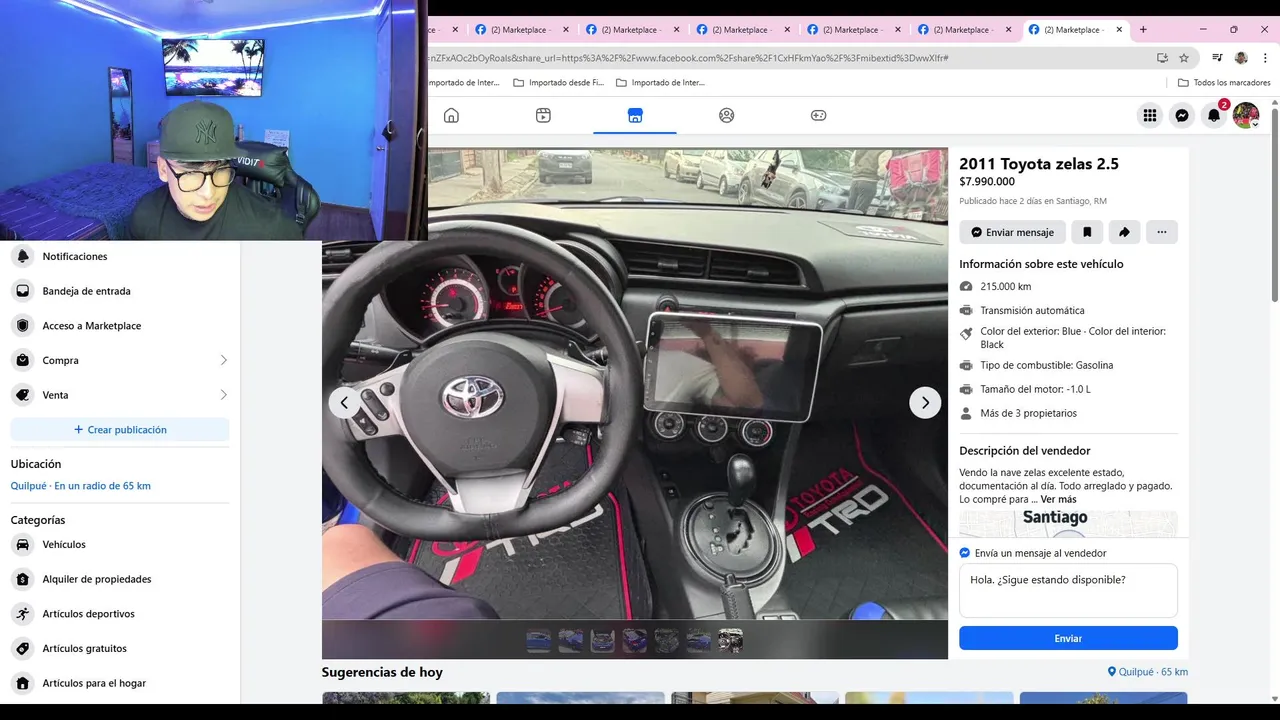Share the listing with the arrow button
The height and width of the screenshot is (720, 1280).
1124,232
